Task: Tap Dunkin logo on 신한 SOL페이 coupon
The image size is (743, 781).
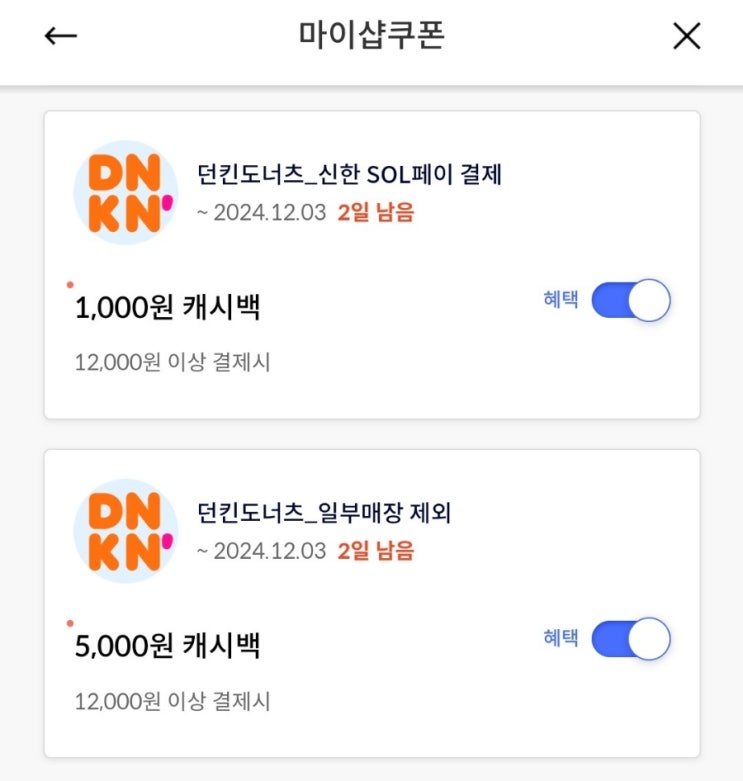Action: click(x=125, y=193)
